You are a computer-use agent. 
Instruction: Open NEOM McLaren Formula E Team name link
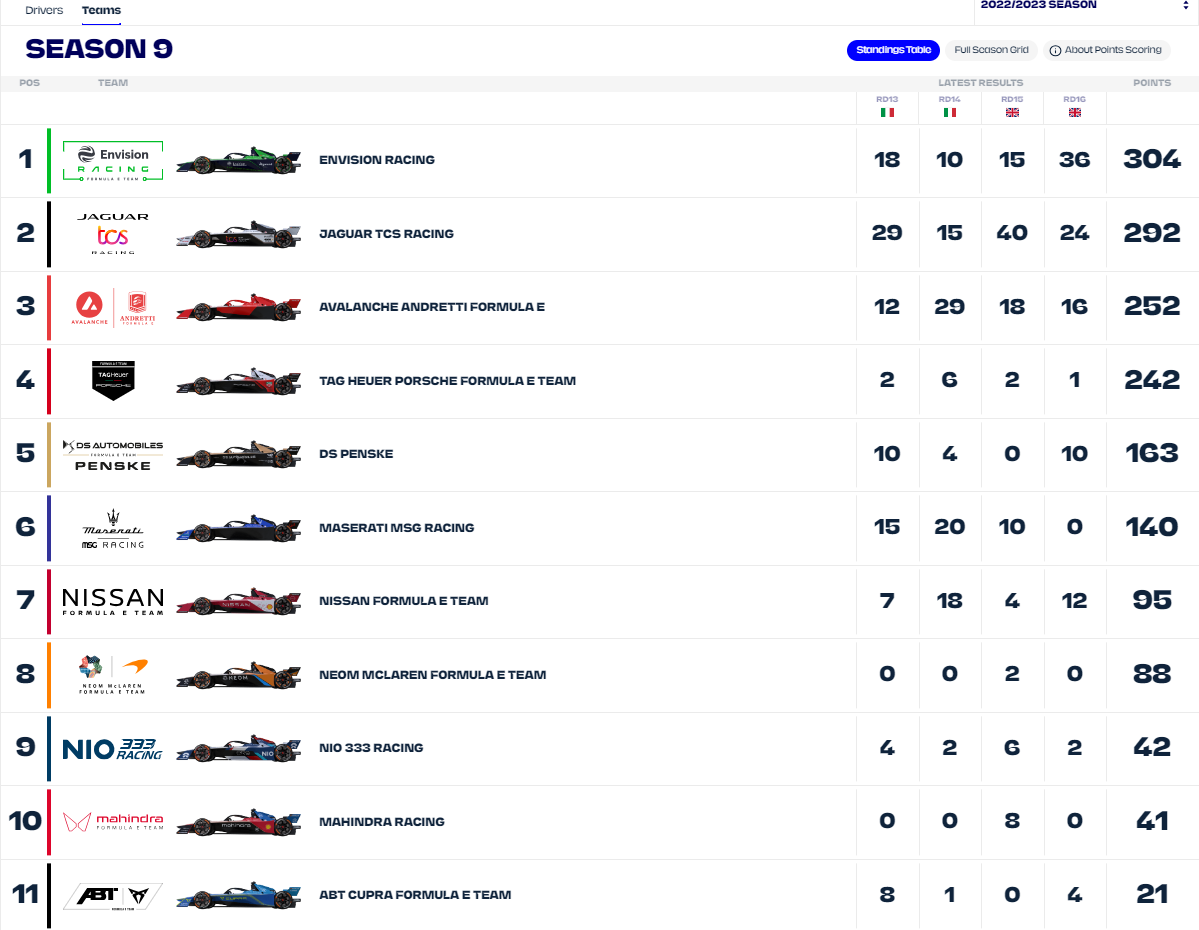tap(433, 675)
